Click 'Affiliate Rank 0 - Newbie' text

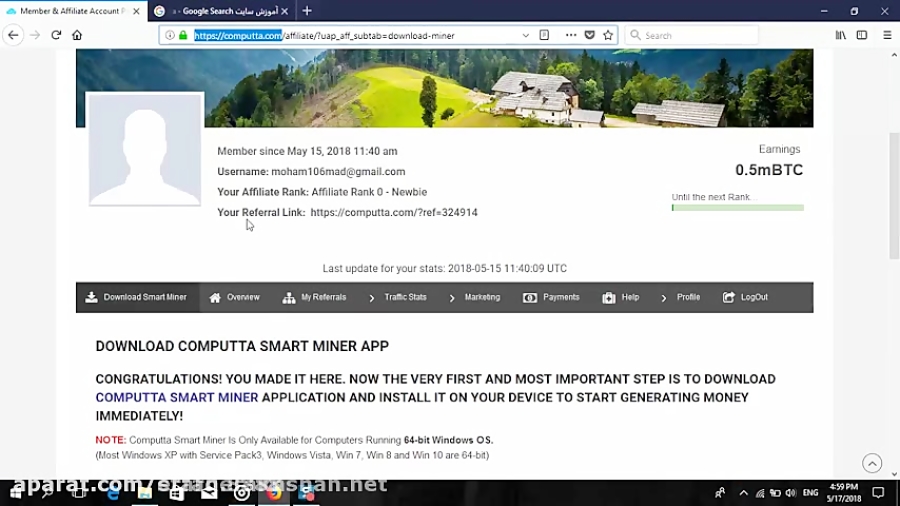[x=369, y=192]
